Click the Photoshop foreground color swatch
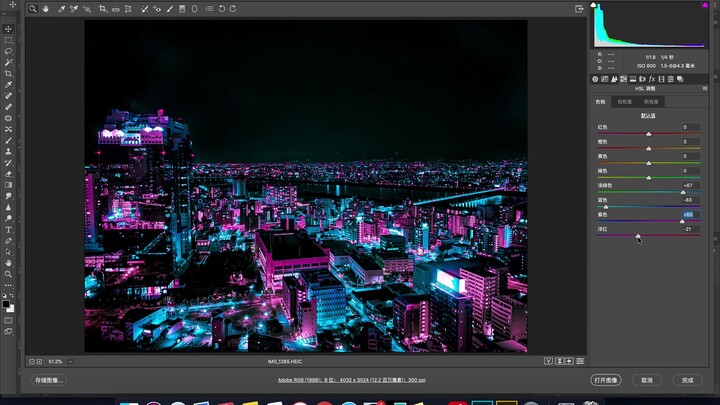The width and height of the screenshot is (720, 405). pyautogui.click(x=6, y=304)
